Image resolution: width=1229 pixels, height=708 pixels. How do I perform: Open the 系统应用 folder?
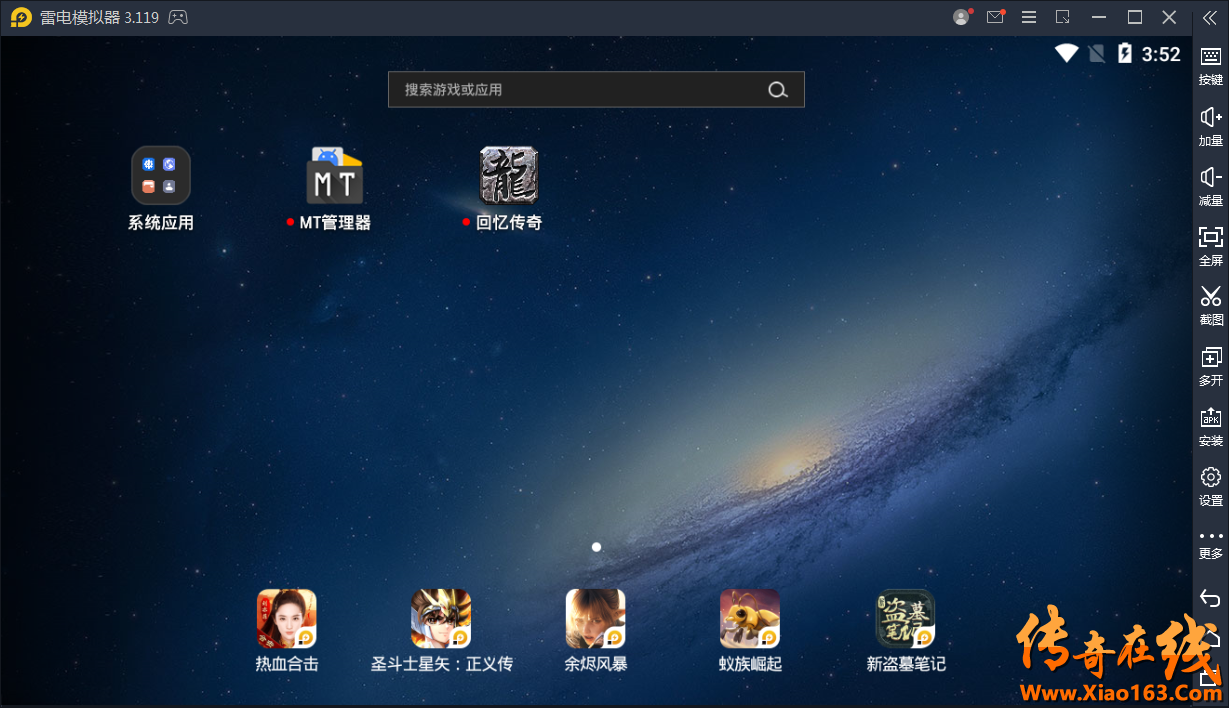[161, 189]
